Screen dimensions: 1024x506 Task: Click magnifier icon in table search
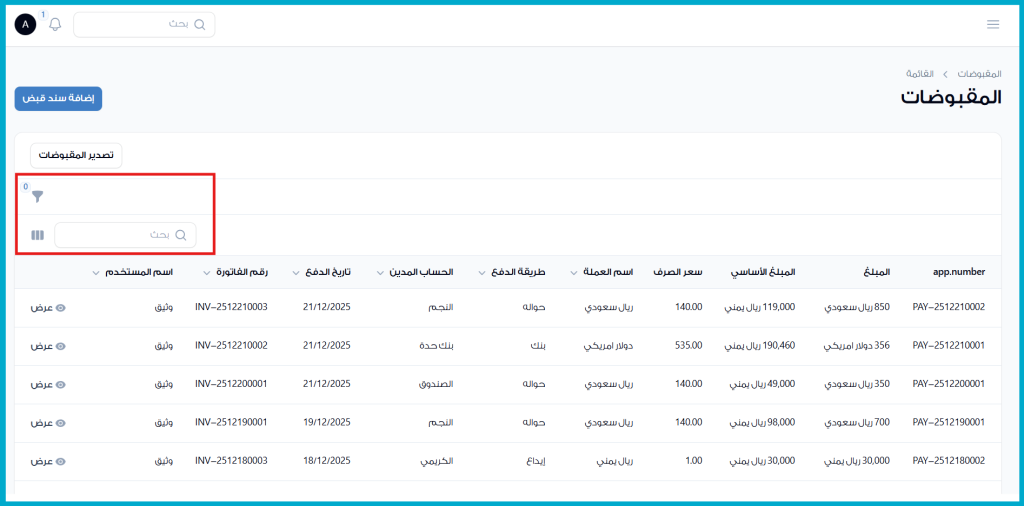point(181,235)
